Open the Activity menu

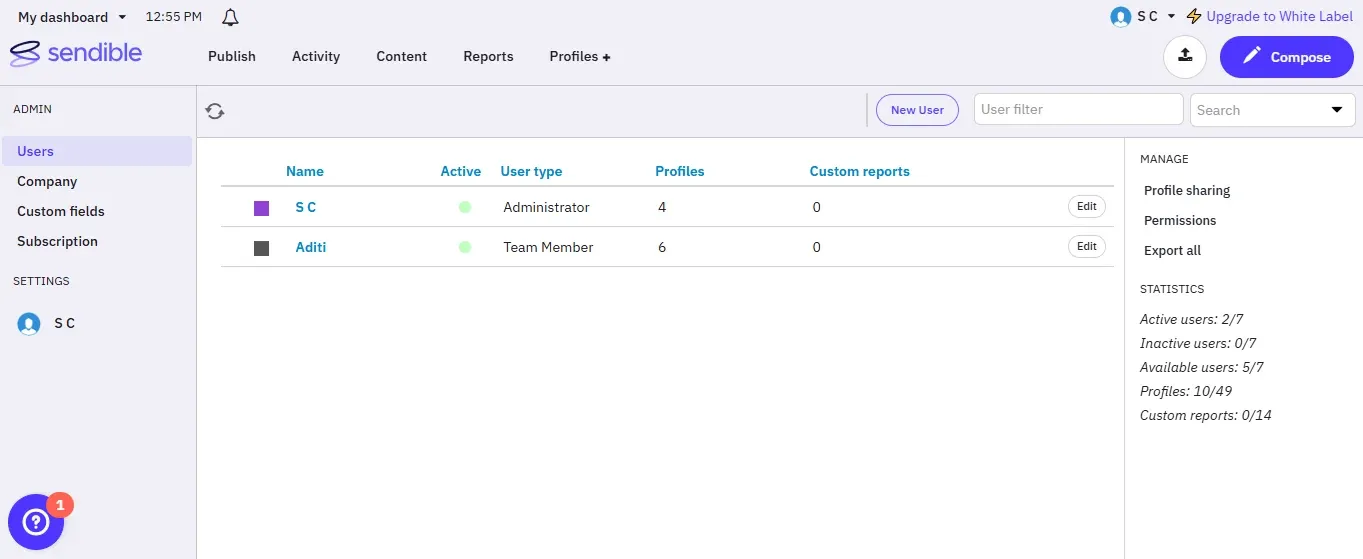click(x=316, y=57)
